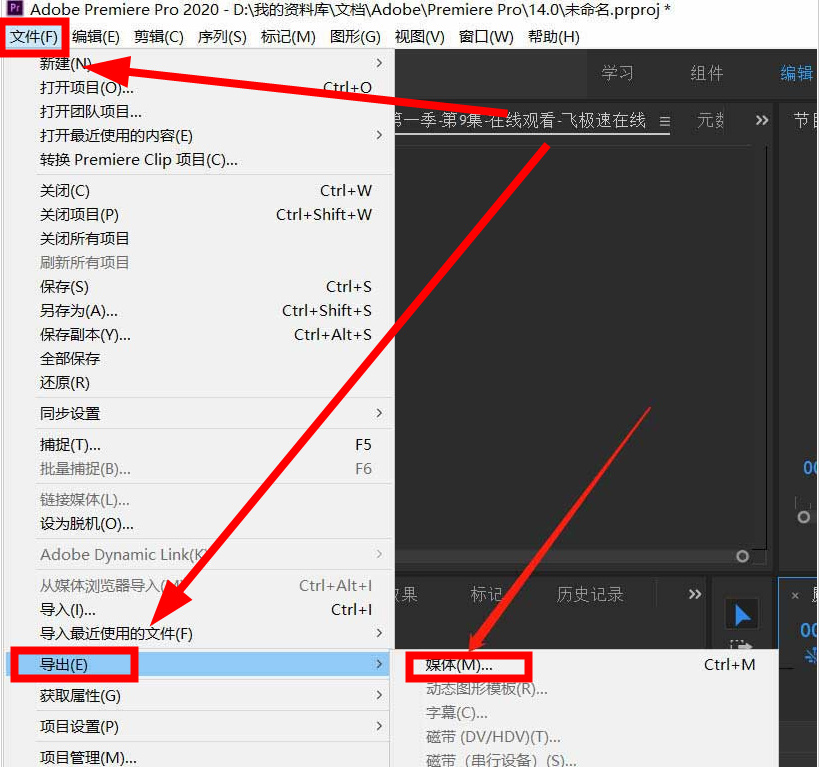Close the right panel using its × icon
The width and height of the screenshot is (819, 767).
(x=795, y=595)
